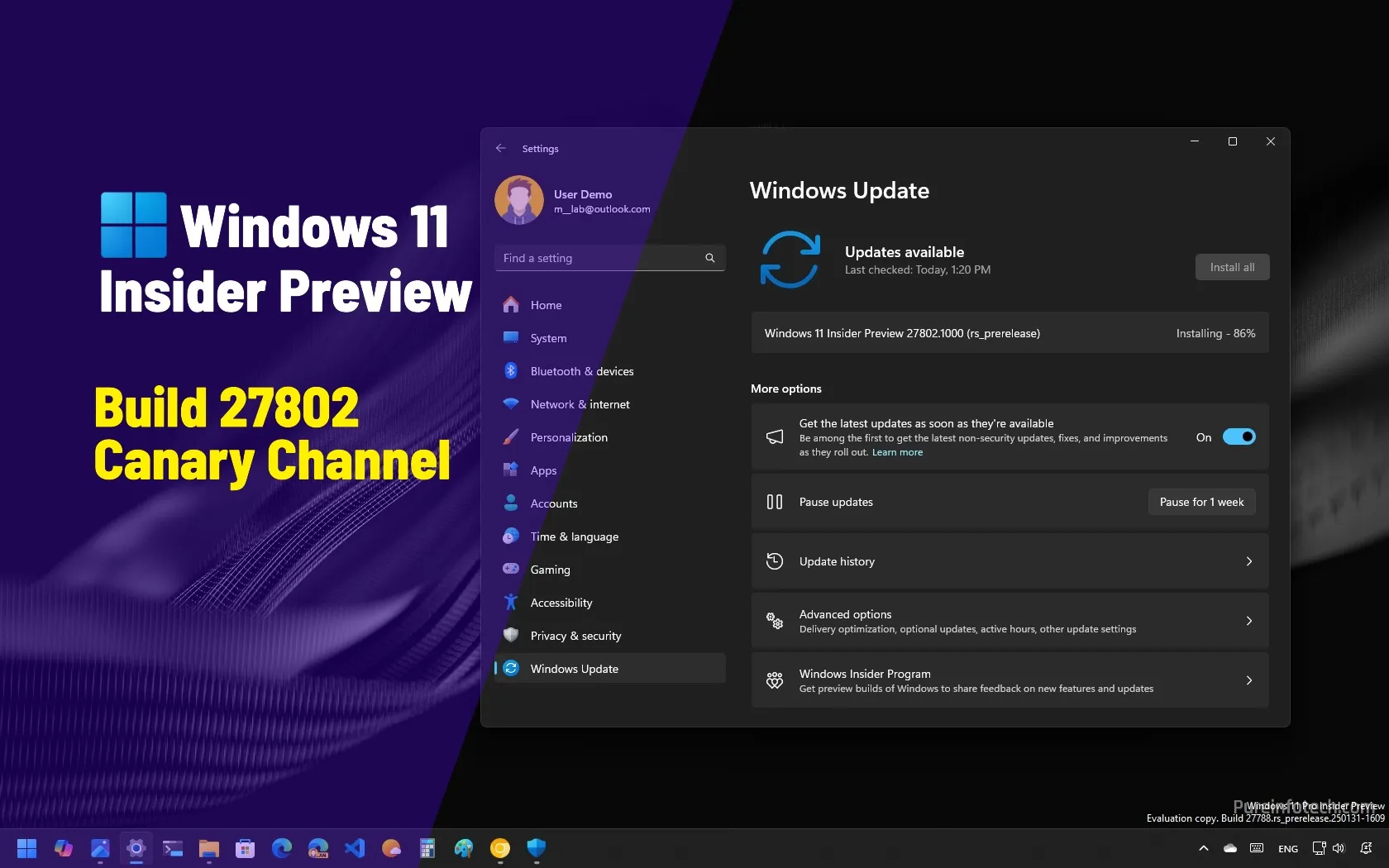1389x868 pixels.
Task: Expand Update history settings
Action: coord(1248,560)
